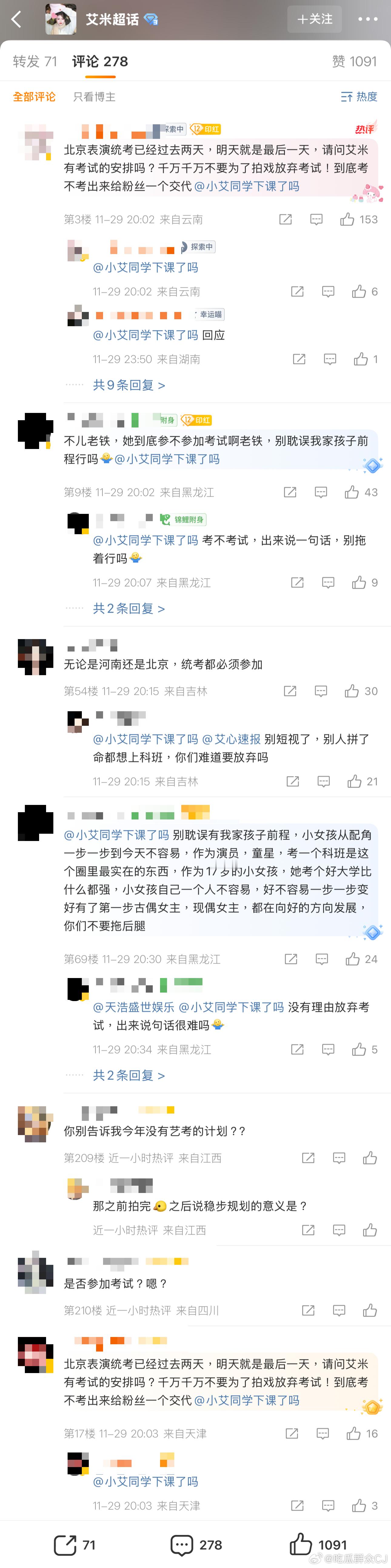Tap the comment icon showing 278
Viewport: 391px width, 1568px height.
[x=195, y=1544]
